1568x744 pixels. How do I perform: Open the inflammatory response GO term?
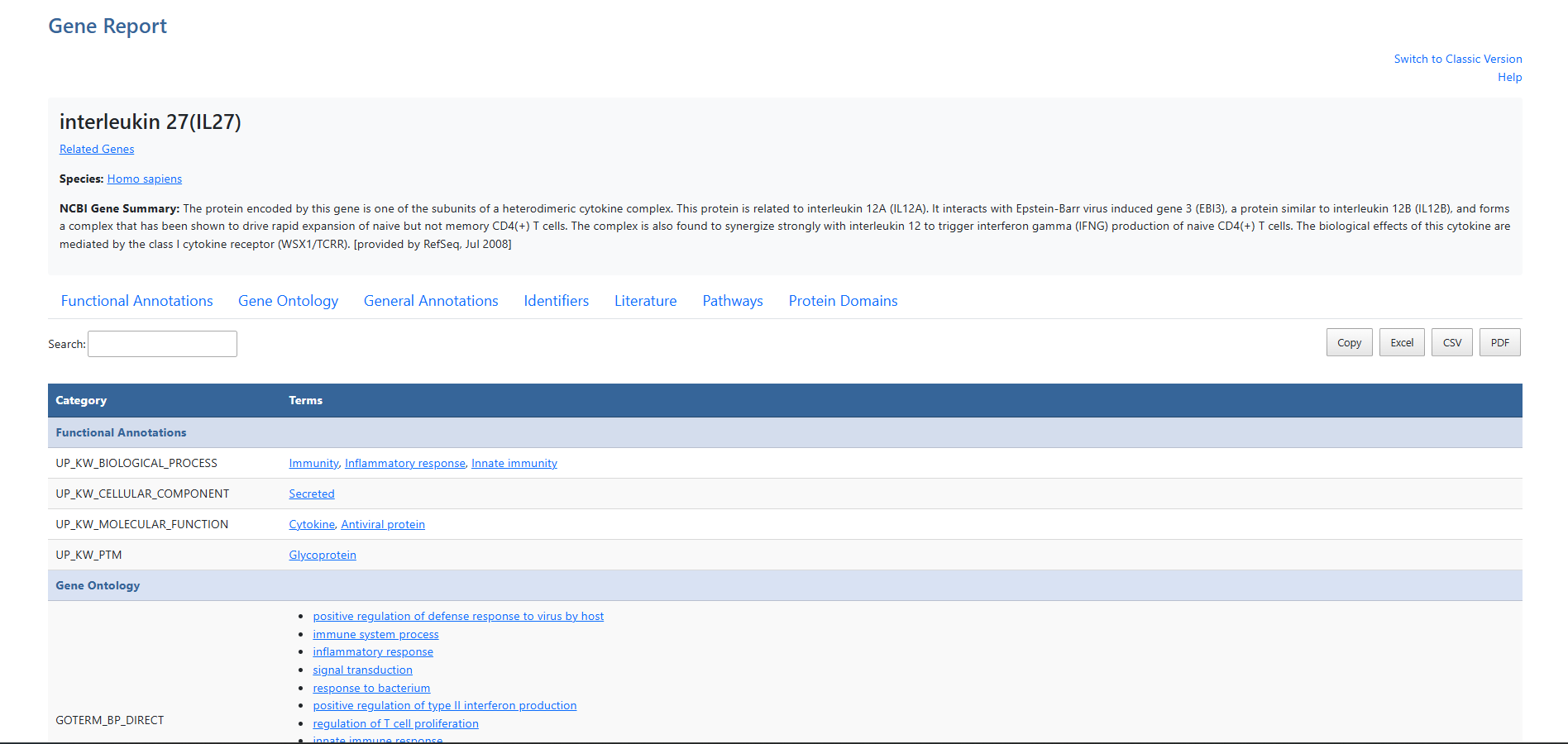[373, 651]
